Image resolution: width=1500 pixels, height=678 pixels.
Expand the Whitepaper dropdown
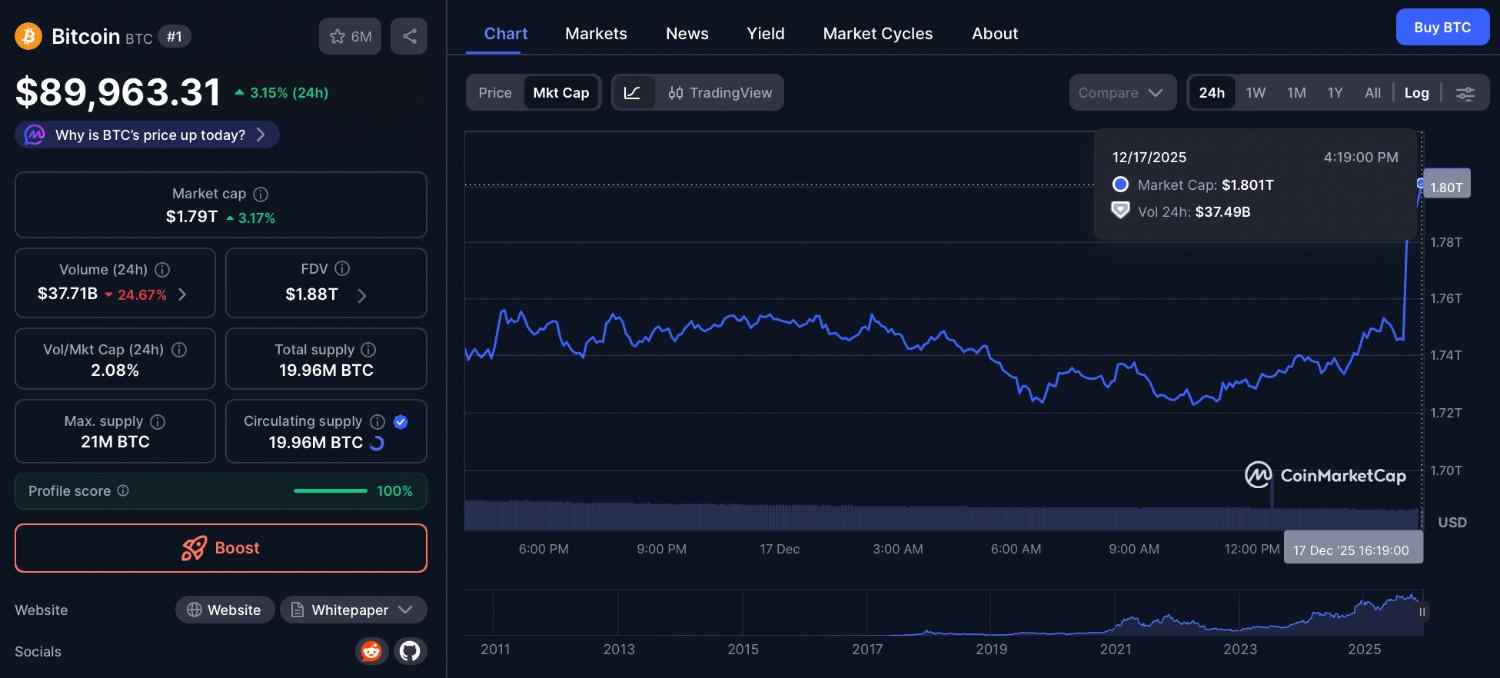[353, 610]
